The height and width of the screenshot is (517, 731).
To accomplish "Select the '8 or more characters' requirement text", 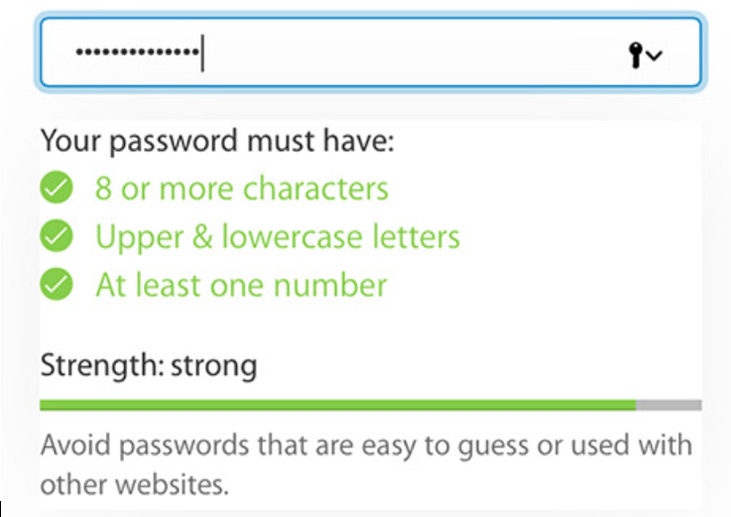I will point(241,188).
